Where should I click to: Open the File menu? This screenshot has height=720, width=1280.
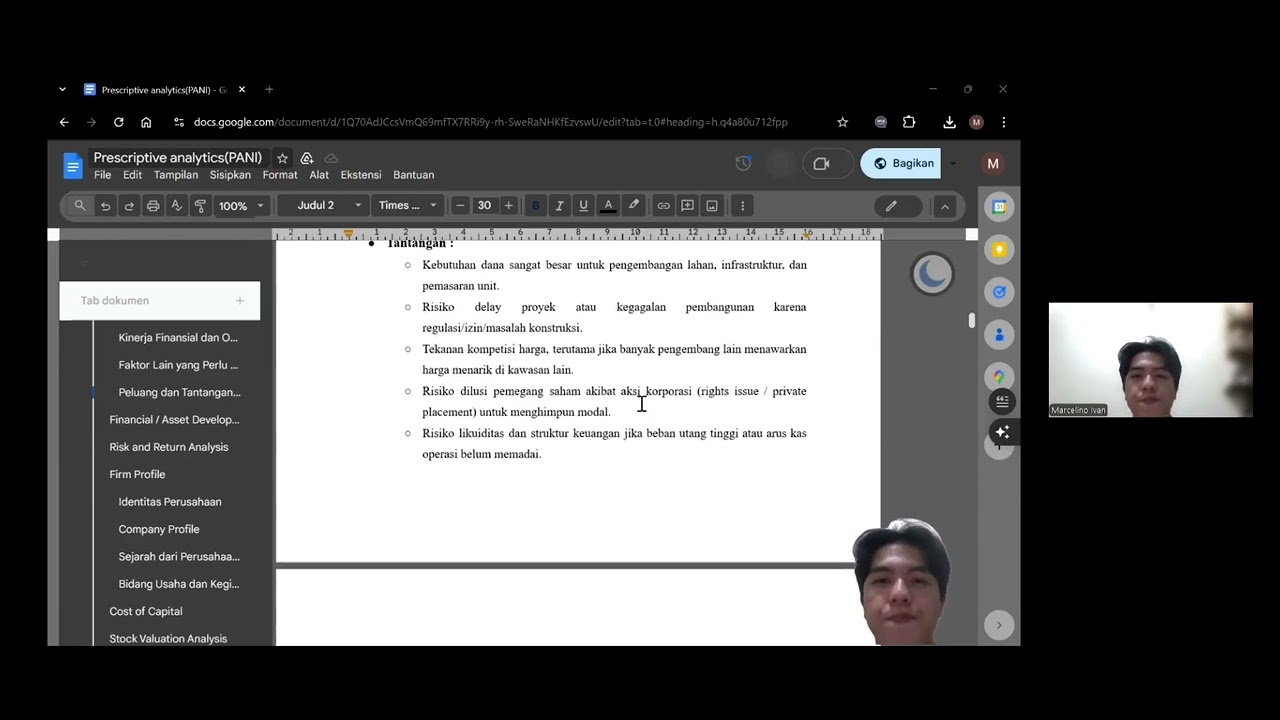[103, 175]
